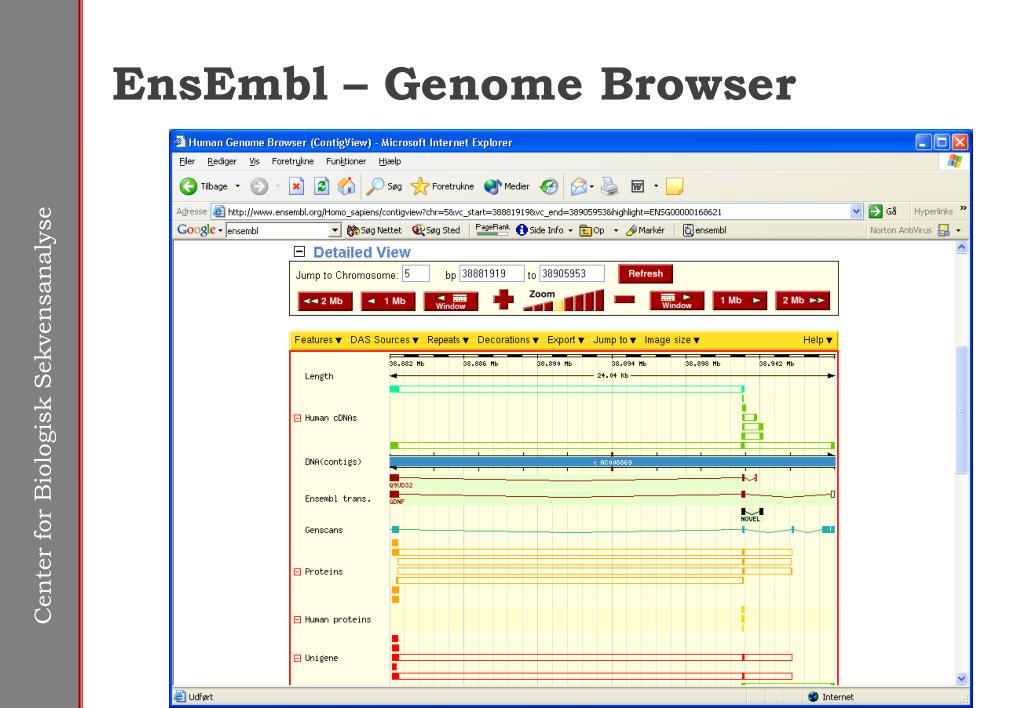Open the Funktioner menu

coord(346,161)
